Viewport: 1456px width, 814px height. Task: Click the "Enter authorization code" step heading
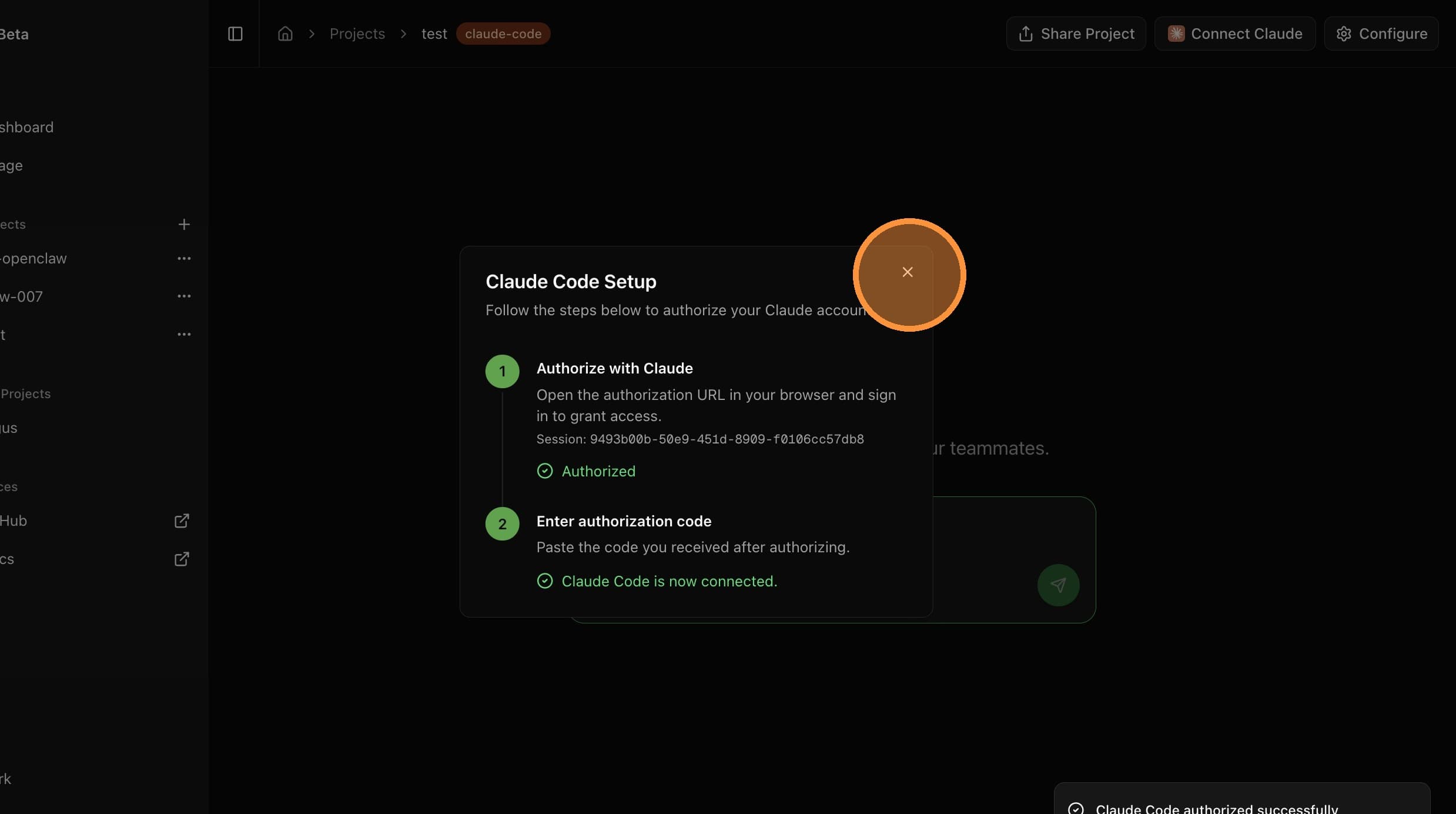tap(624, 522)
